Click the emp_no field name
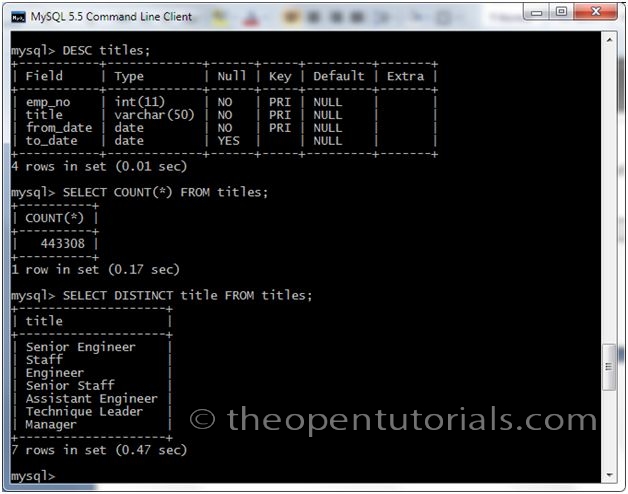The width and height of the screenshot is (628, 494). coord(48,102)
